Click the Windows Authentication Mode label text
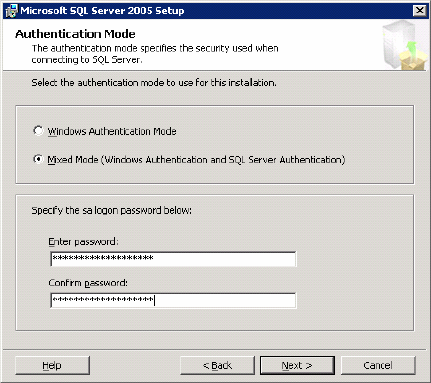The width and height of the screenshot is (431, 383). coord(112,131)
